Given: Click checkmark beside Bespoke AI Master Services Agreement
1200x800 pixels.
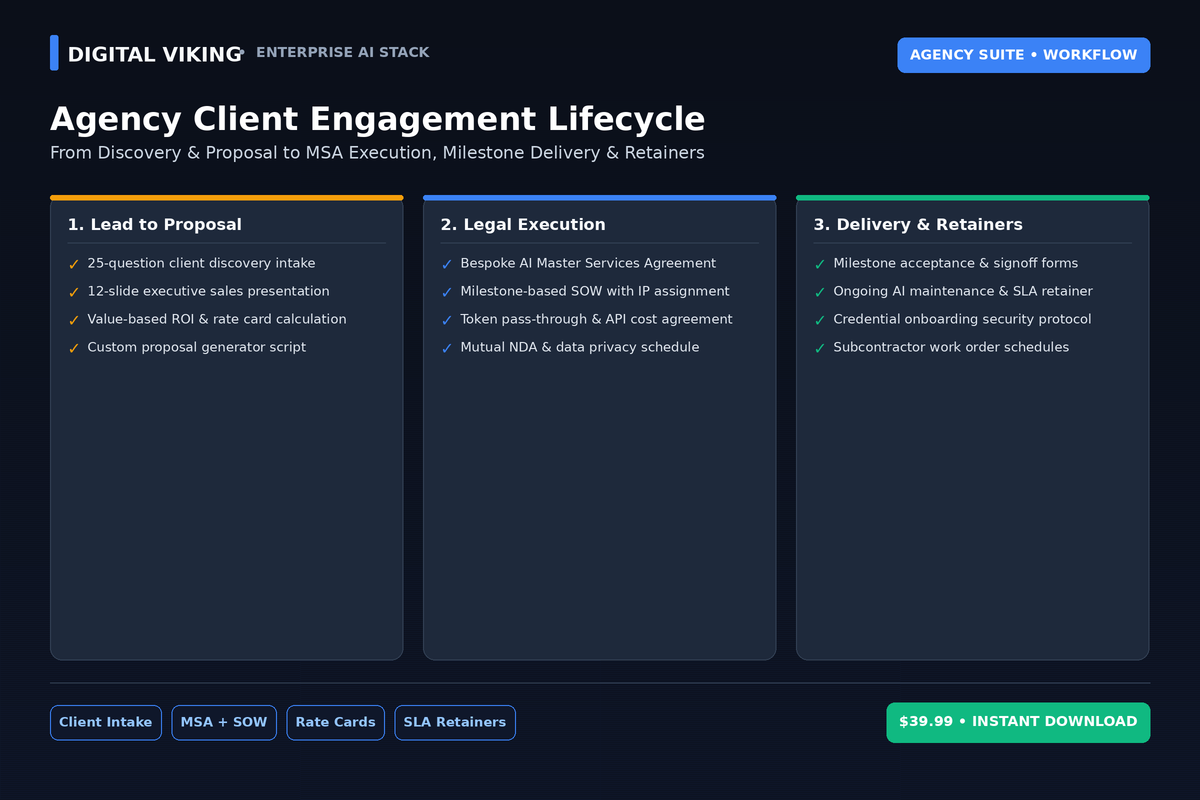Looking at the screenshot, I should point(447,265).
